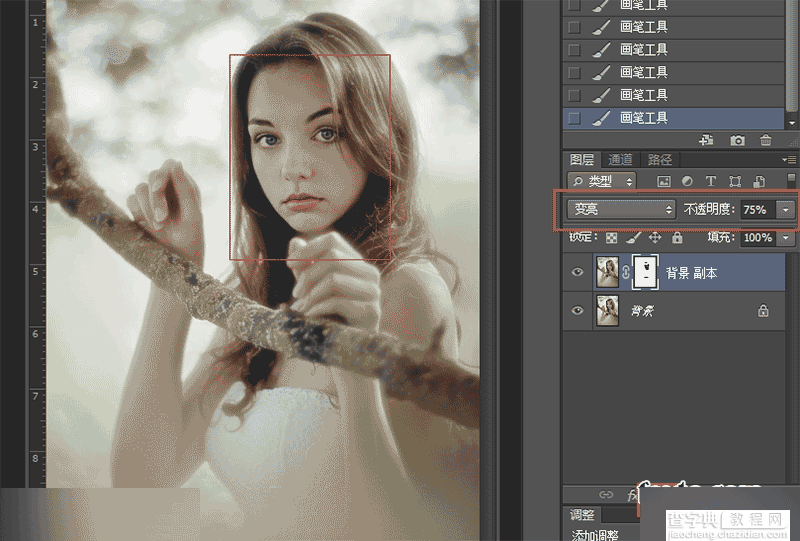Open Layers panel flyout menu icon

pos(788,160)
